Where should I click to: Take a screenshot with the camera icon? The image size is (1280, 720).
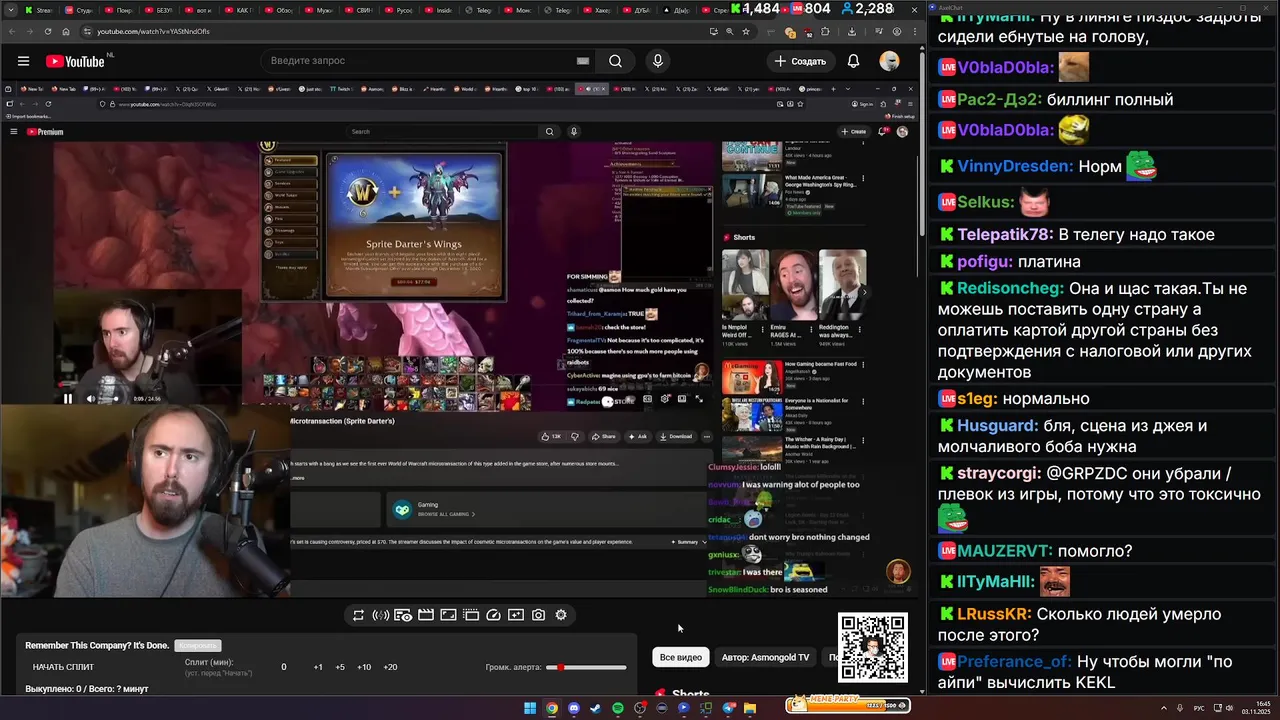pos(538,615)
